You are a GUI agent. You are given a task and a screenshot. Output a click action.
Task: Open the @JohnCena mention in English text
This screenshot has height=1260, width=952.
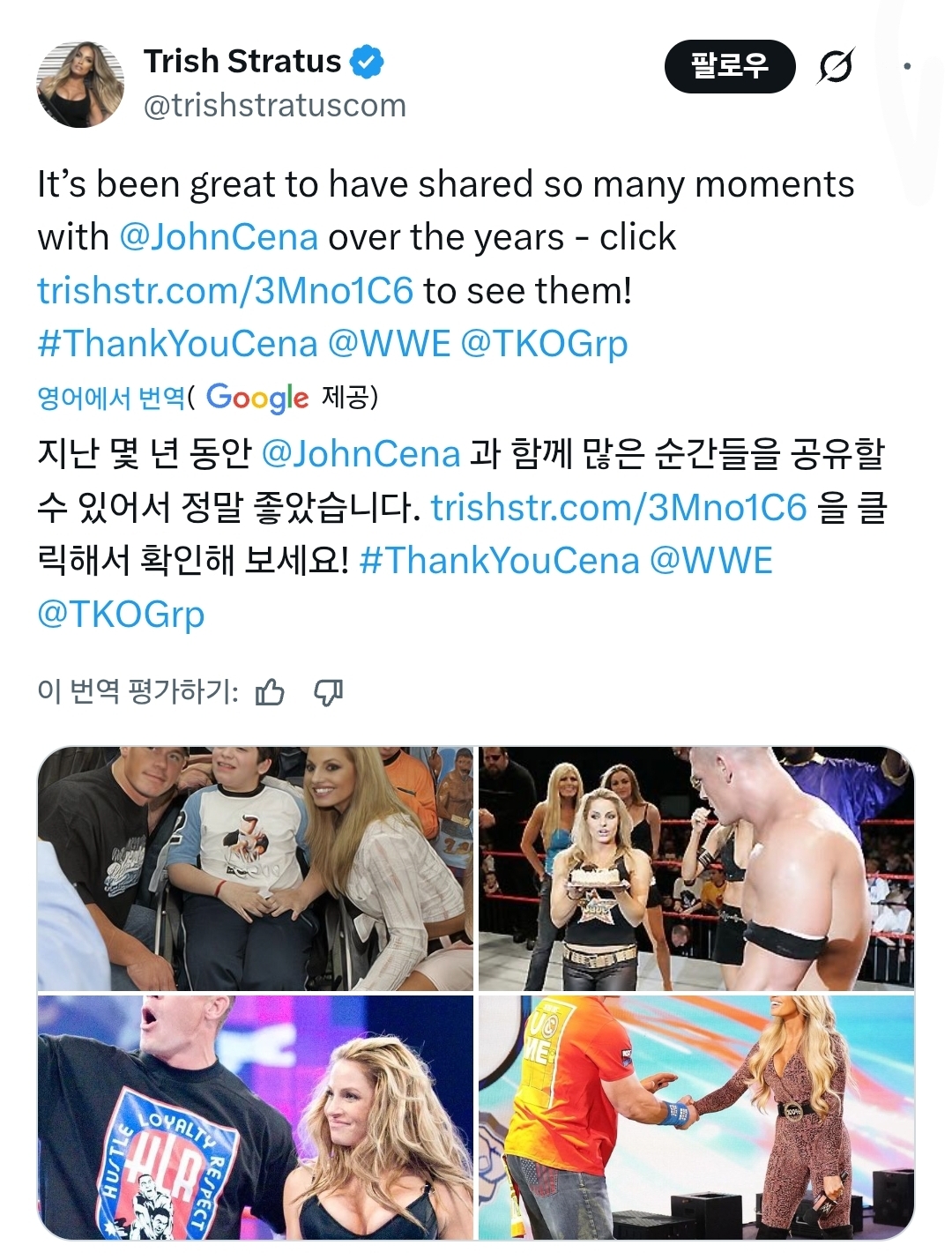click(218, 237)
